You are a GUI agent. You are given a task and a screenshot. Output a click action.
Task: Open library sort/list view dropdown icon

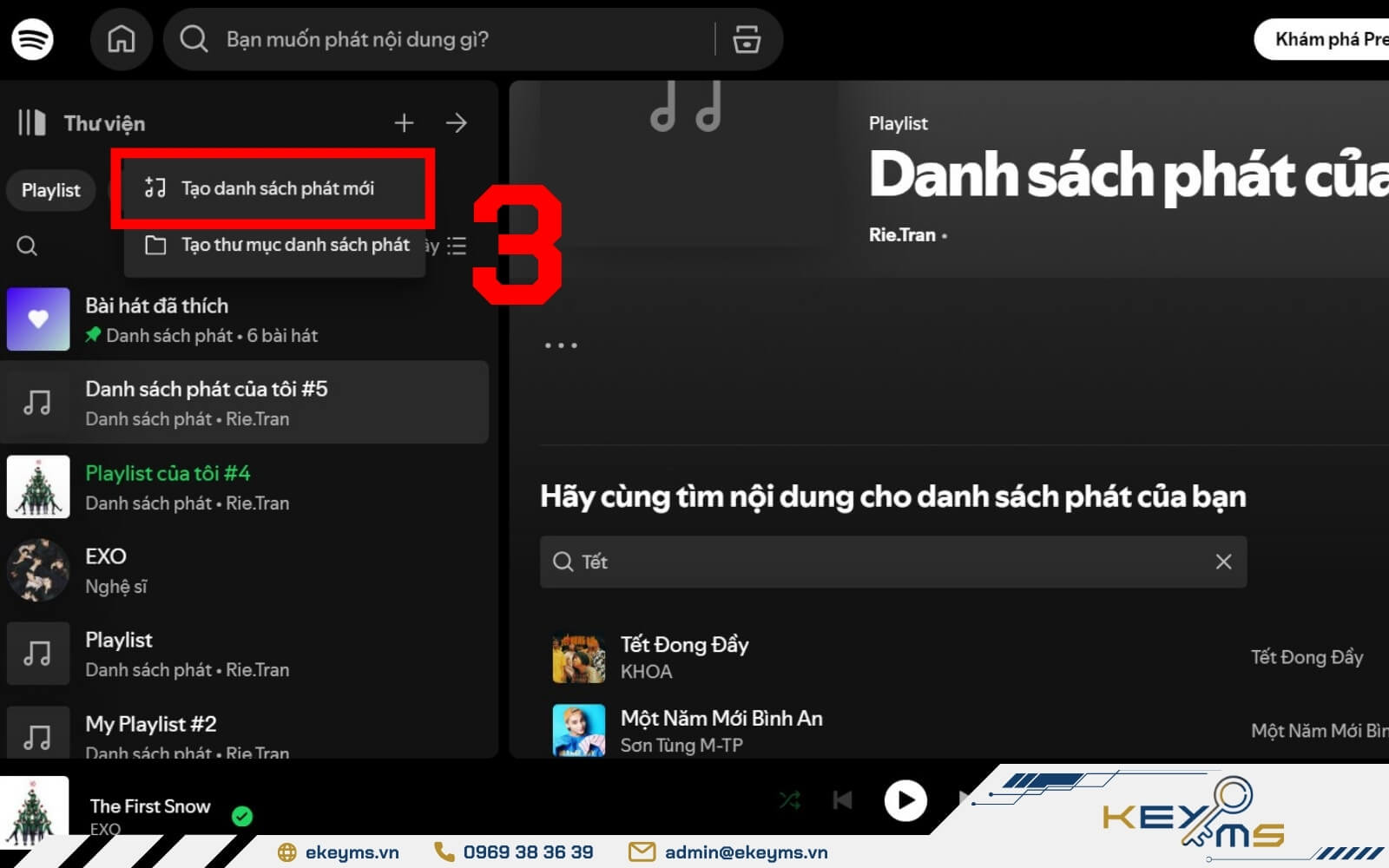coord(457,246)
